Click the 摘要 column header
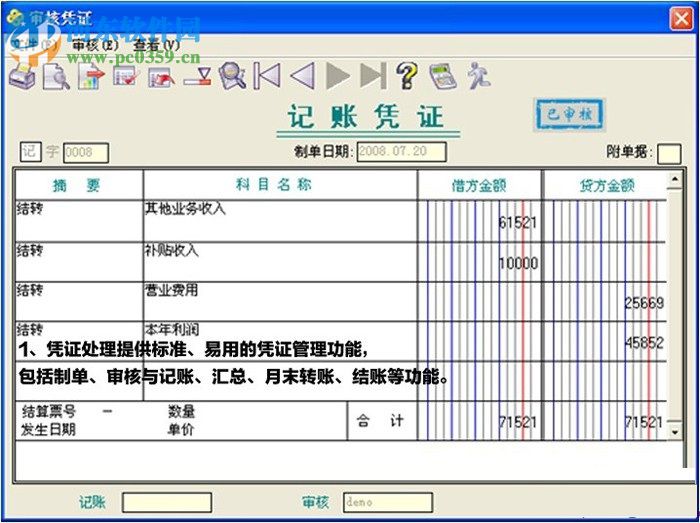Screen dimensions: 700x523 click(77, 186)
